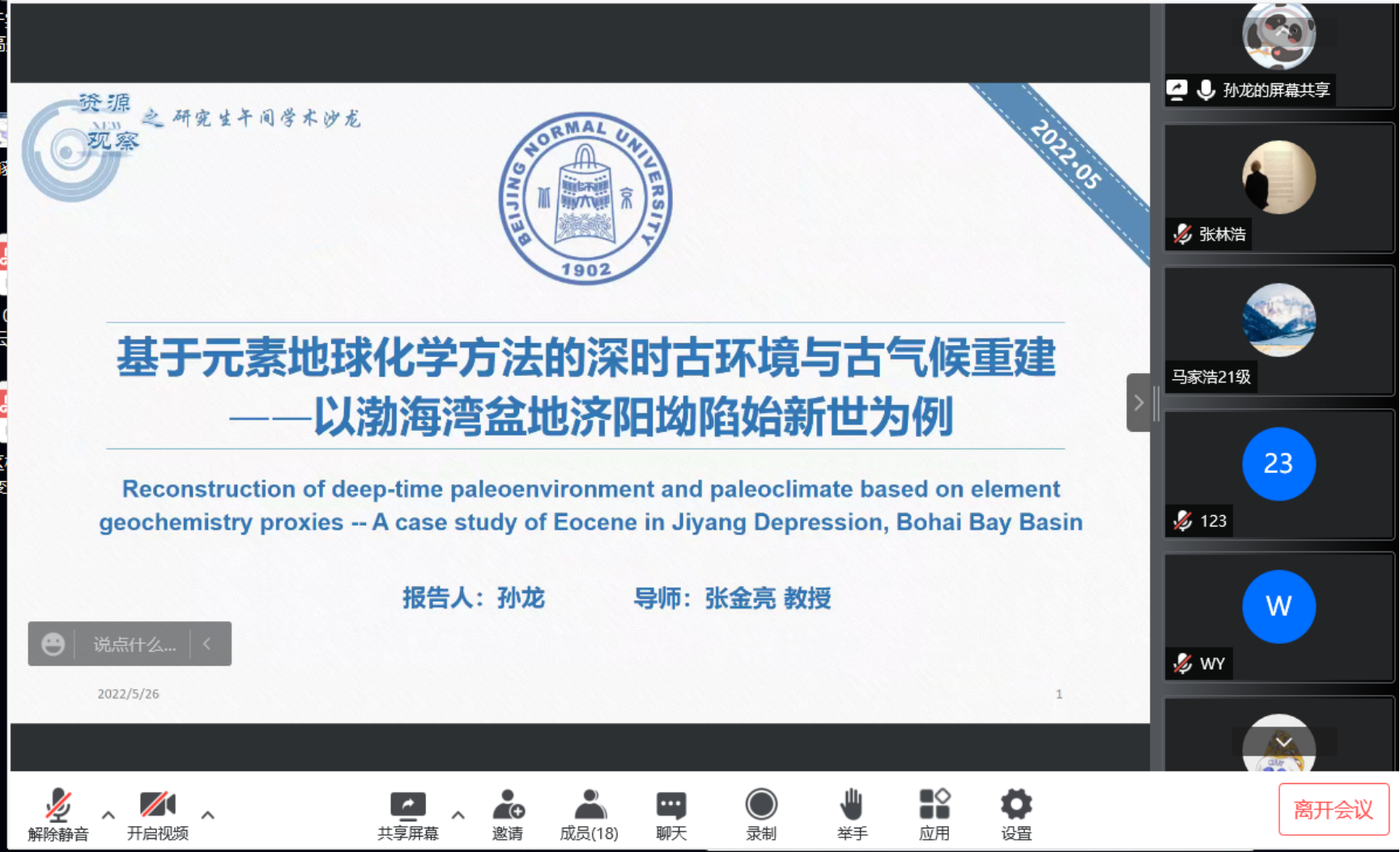This screenshot has height=852, width=1400.
Task: Open video options arrow beside 开启视频
Action: (x=208, y=815)
